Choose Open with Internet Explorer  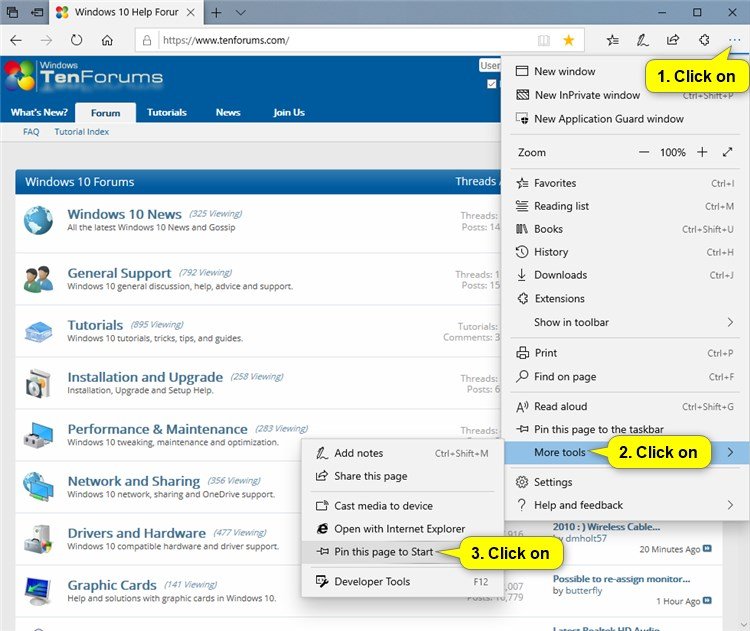point(402,529)
